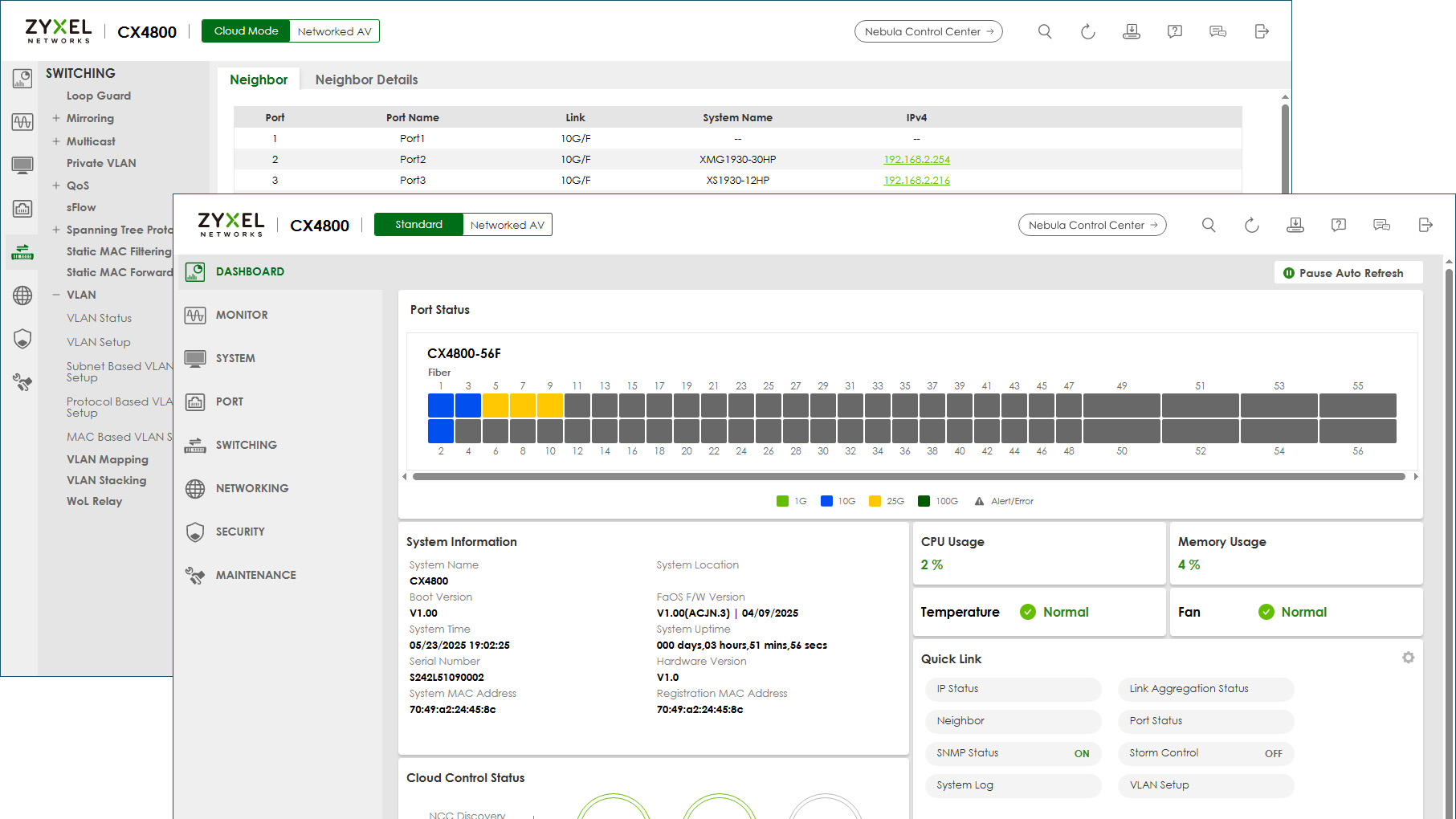Click logout icon in back Cloud Mode window
The height and width of the screenshot is (819, 1456).
(1262, 31)
